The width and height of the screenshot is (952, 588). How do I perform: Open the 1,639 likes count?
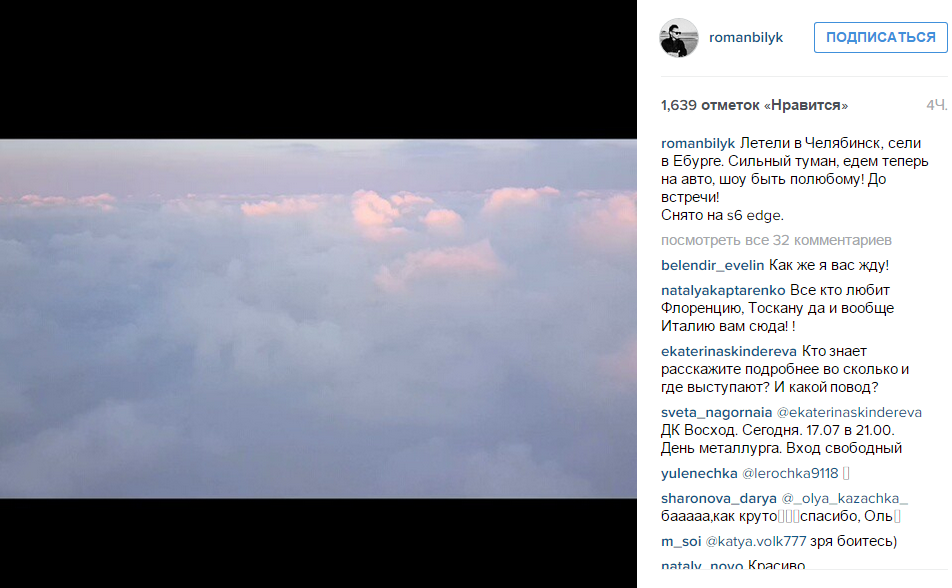(x=754, y=106)
